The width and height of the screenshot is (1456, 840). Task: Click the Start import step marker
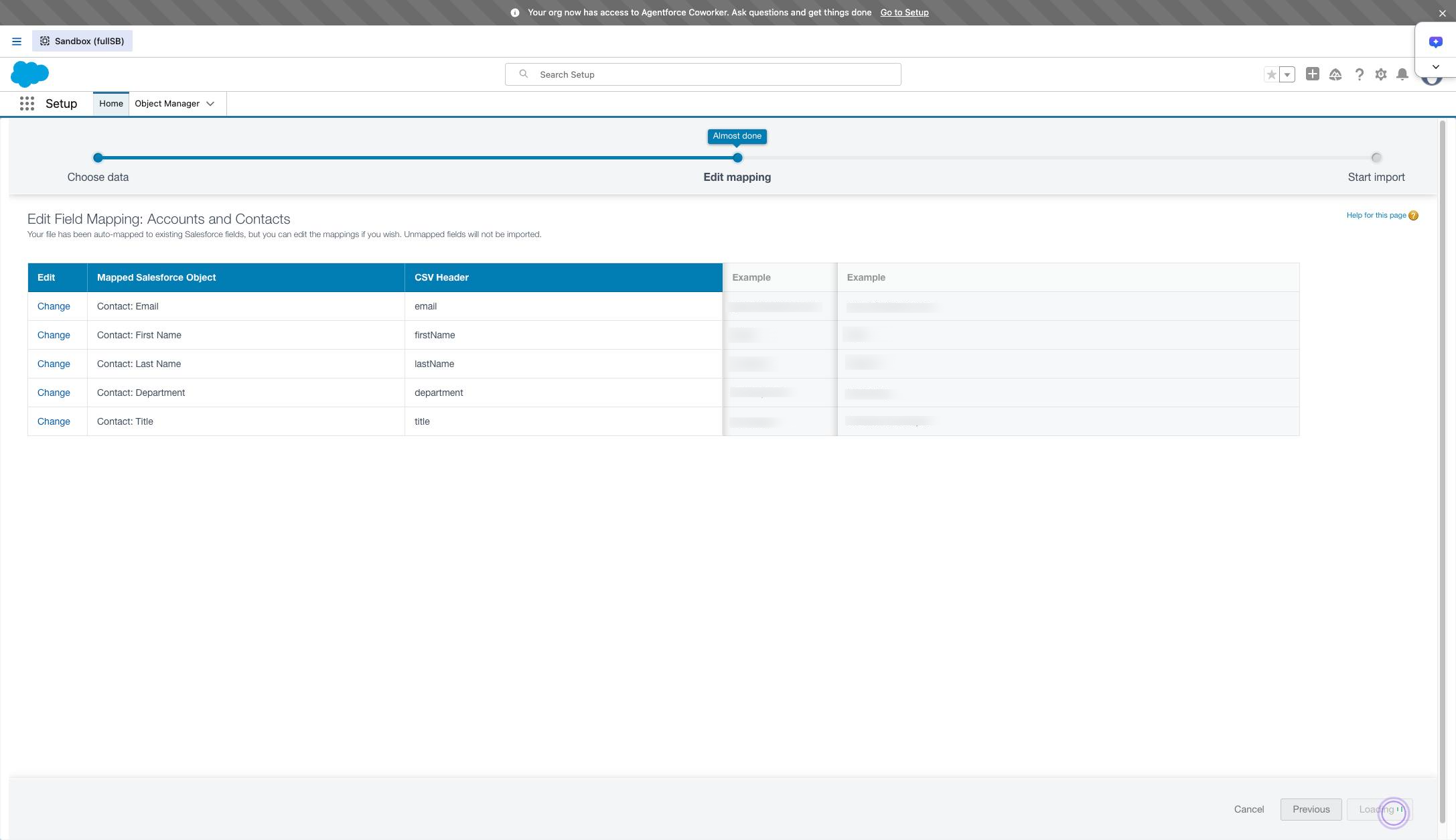pos(1376,158)
